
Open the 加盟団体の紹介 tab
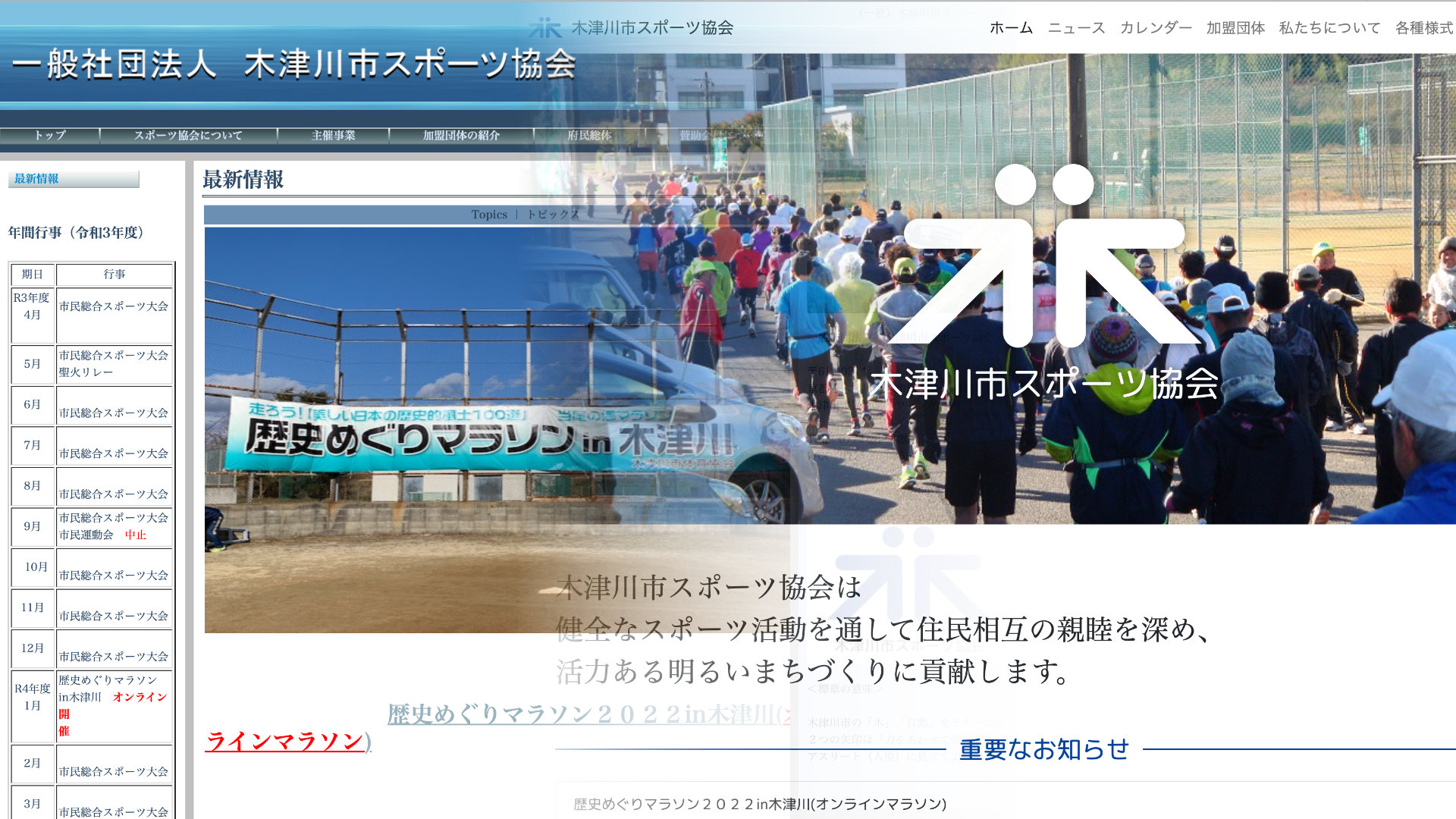tap(461, 136)
